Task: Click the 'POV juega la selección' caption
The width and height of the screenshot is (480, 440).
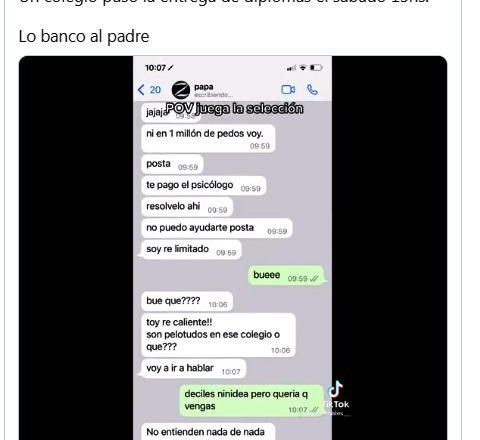Action: click(234, 109)
